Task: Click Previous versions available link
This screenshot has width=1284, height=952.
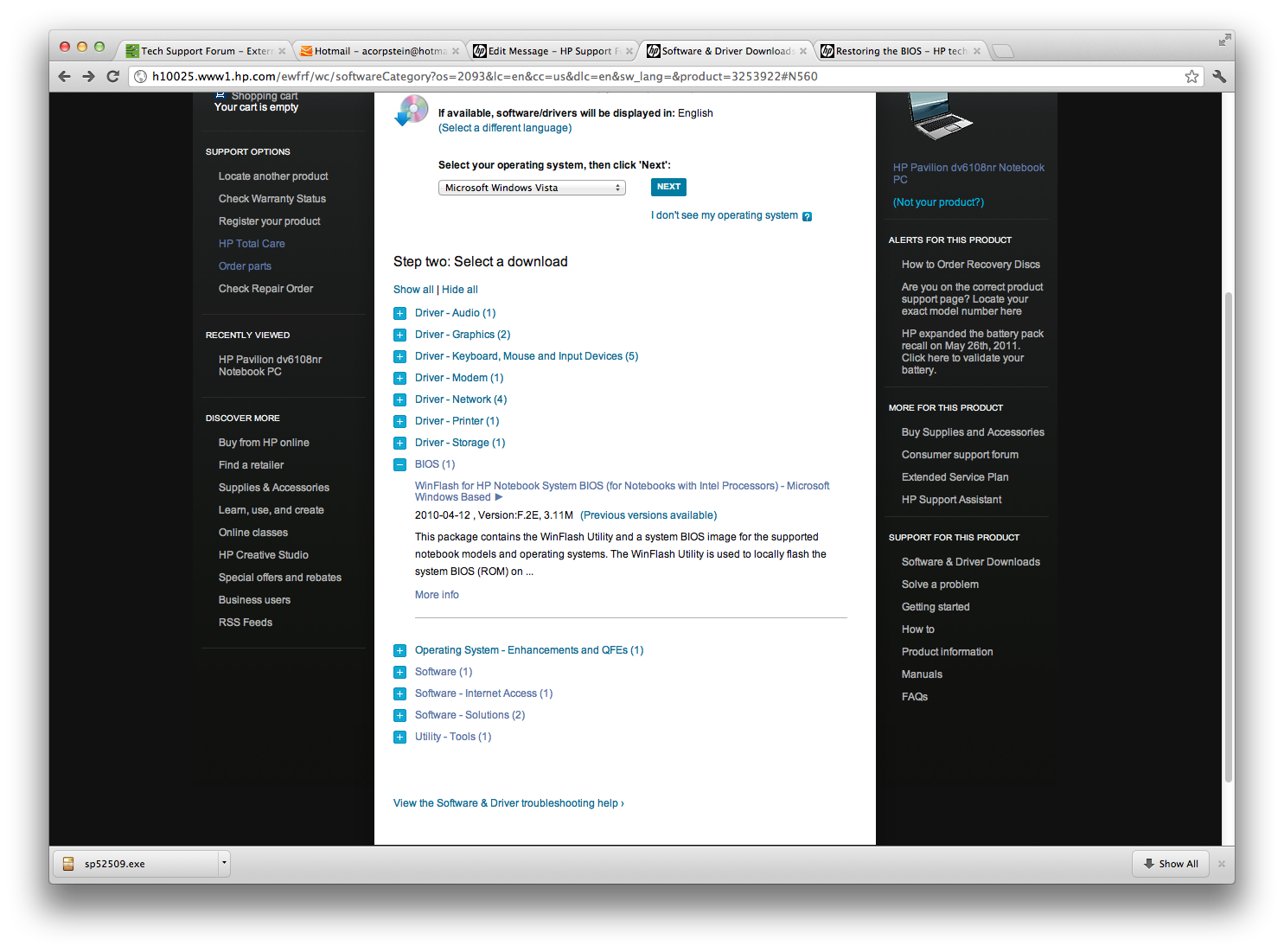Action: point(648,515)
